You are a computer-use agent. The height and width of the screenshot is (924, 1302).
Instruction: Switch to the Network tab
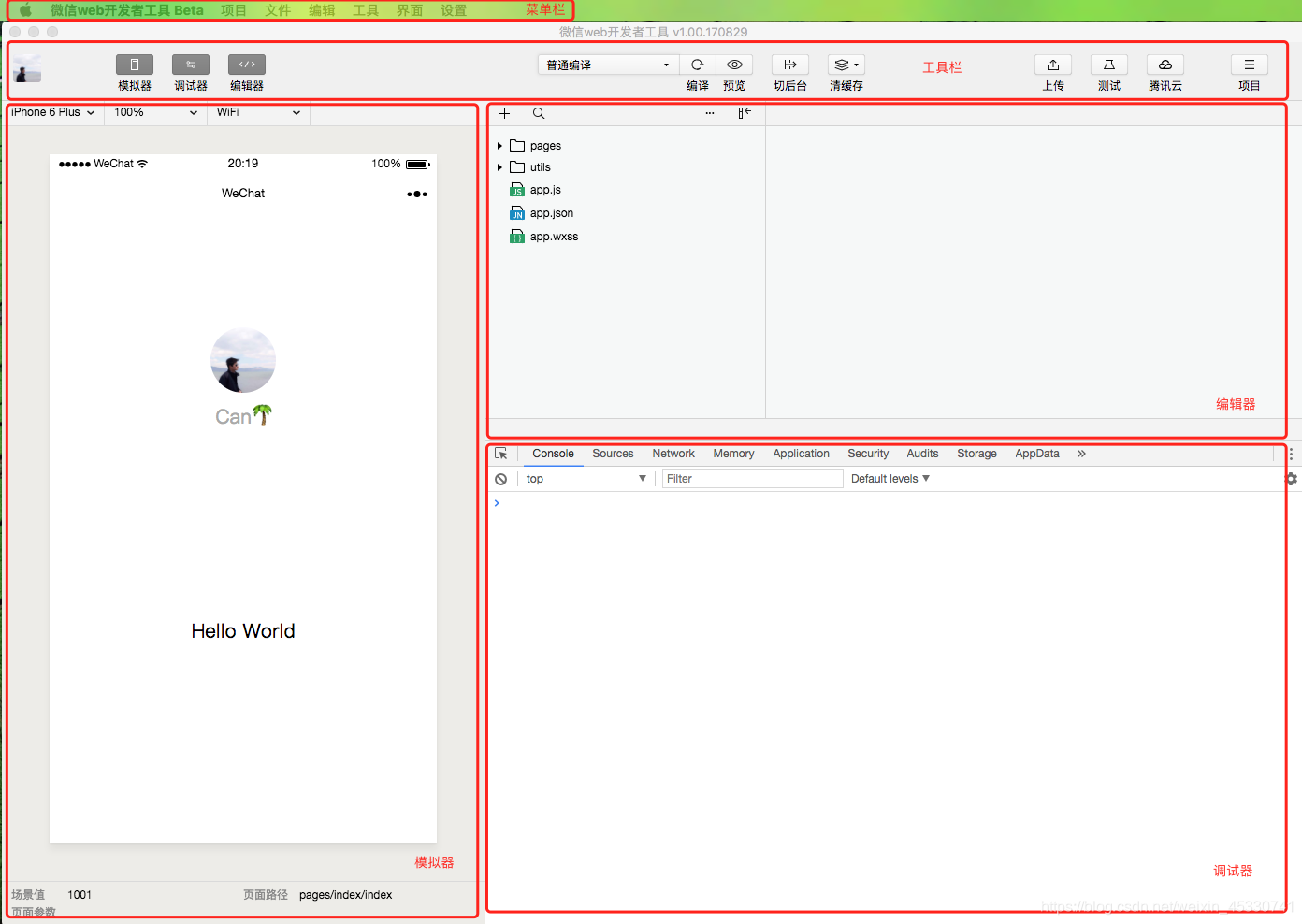(x=673, y=454)
